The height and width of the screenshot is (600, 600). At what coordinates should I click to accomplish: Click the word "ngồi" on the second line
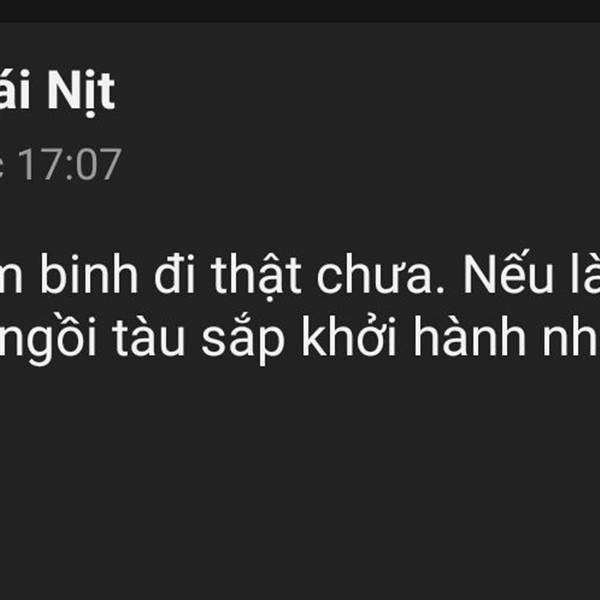click(x=48, y=339)
